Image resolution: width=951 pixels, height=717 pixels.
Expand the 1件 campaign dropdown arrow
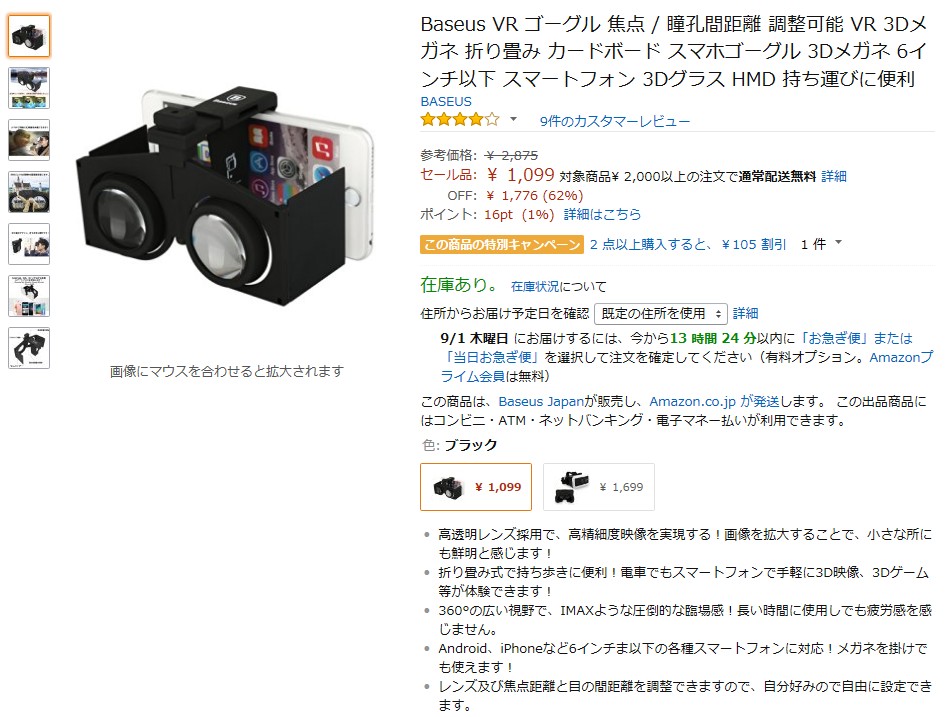[838, 243]
